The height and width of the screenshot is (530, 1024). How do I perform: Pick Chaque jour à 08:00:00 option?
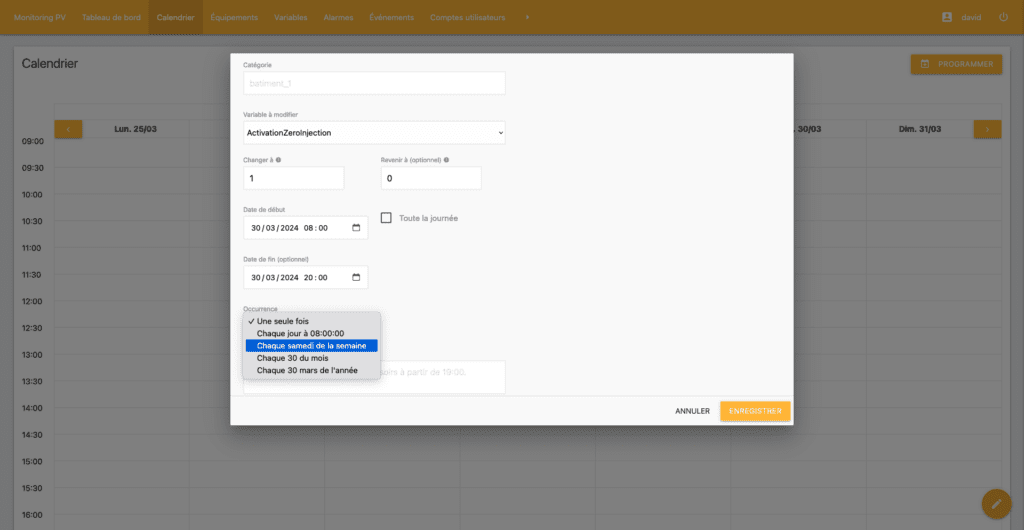point(300,333)
